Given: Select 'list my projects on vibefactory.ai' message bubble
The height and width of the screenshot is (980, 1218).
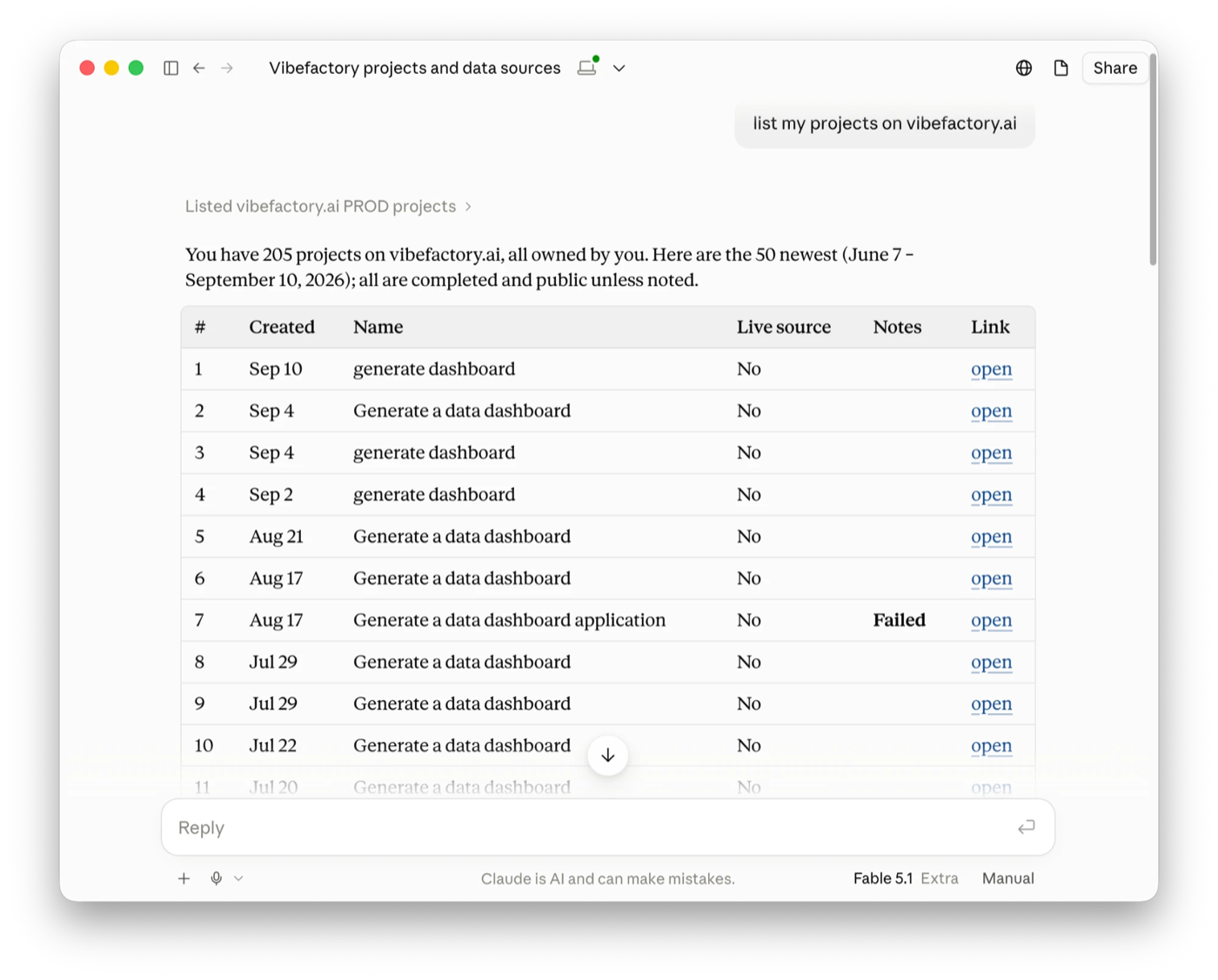Looking at the screenshot, I should point(885,123).
